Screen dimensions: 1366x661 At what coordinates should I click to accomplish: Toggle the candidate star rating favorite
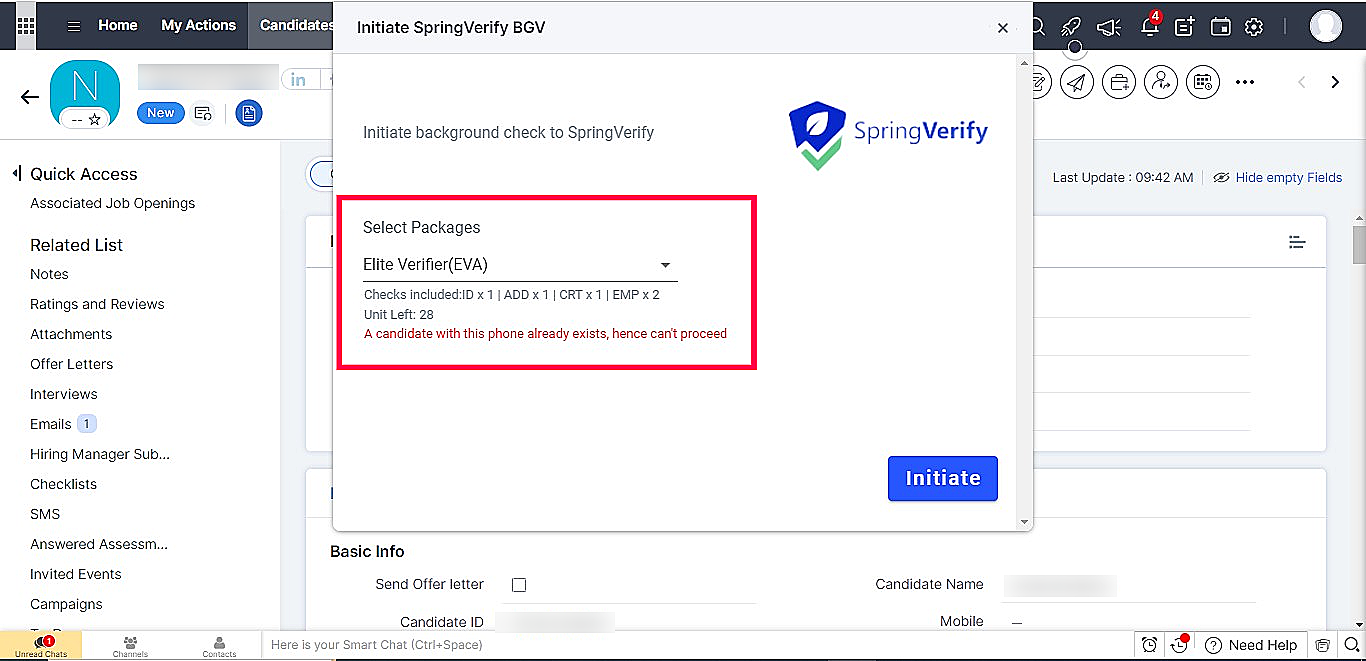coord(95,119)
